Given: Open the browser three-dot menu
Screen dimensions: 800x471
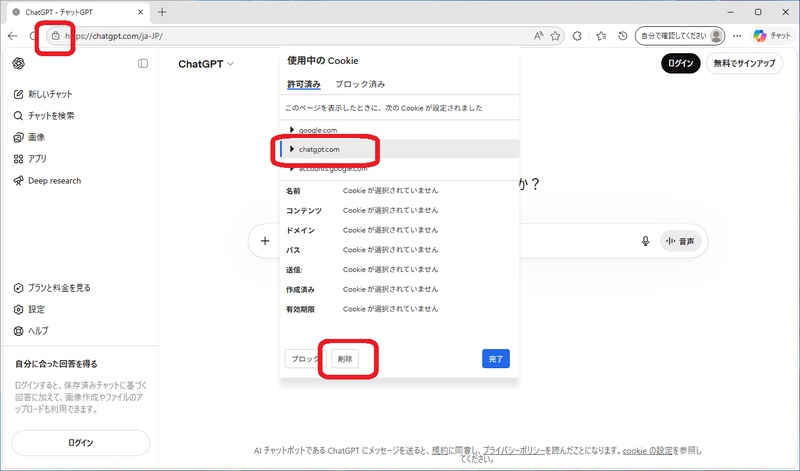Looking at the screenshot, I should coord(737,36).
